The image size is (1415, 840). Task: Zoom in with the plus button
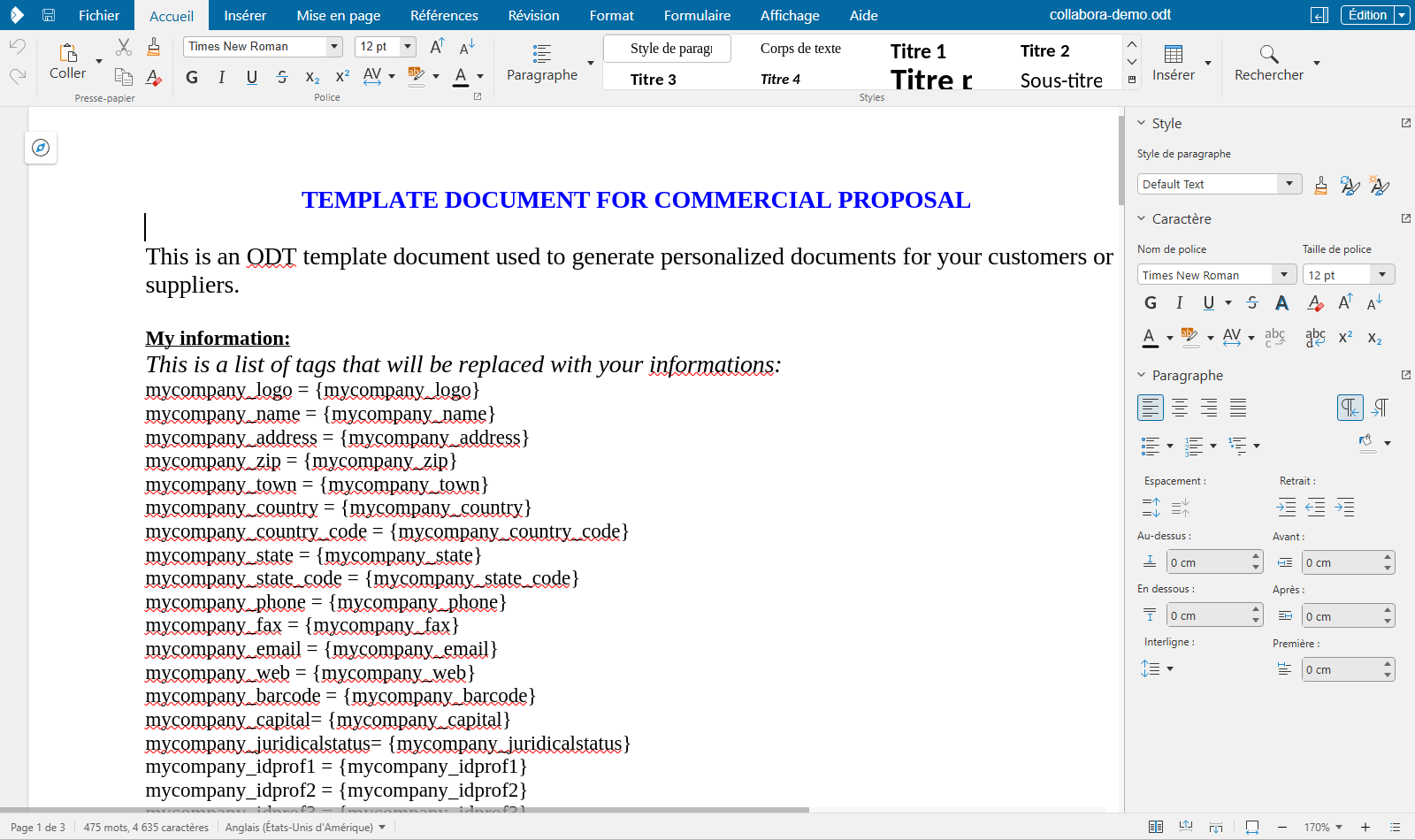(1365, 828)
